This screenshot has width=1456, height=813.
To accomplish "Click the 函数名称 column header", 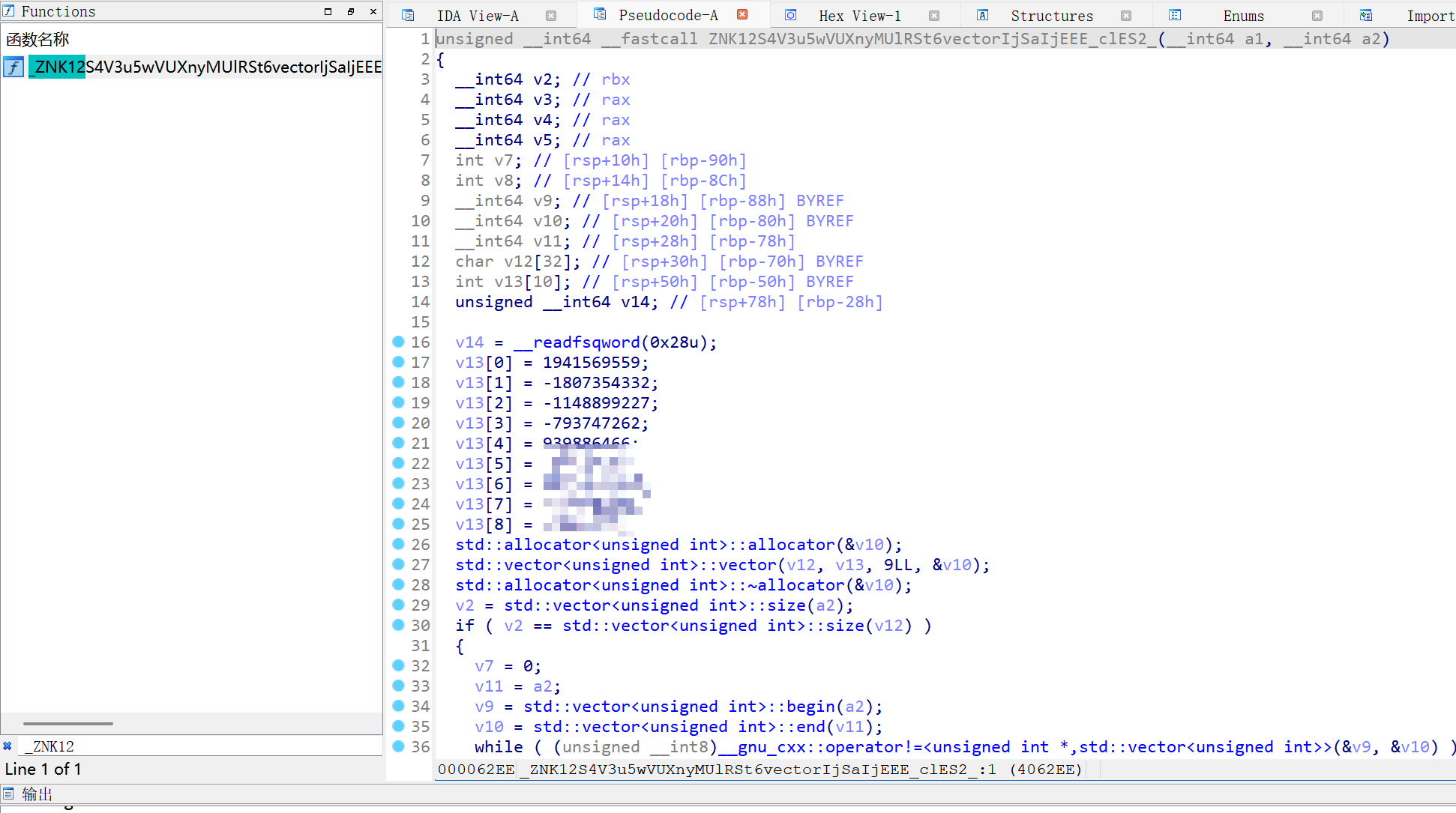I will coord(37,40).
